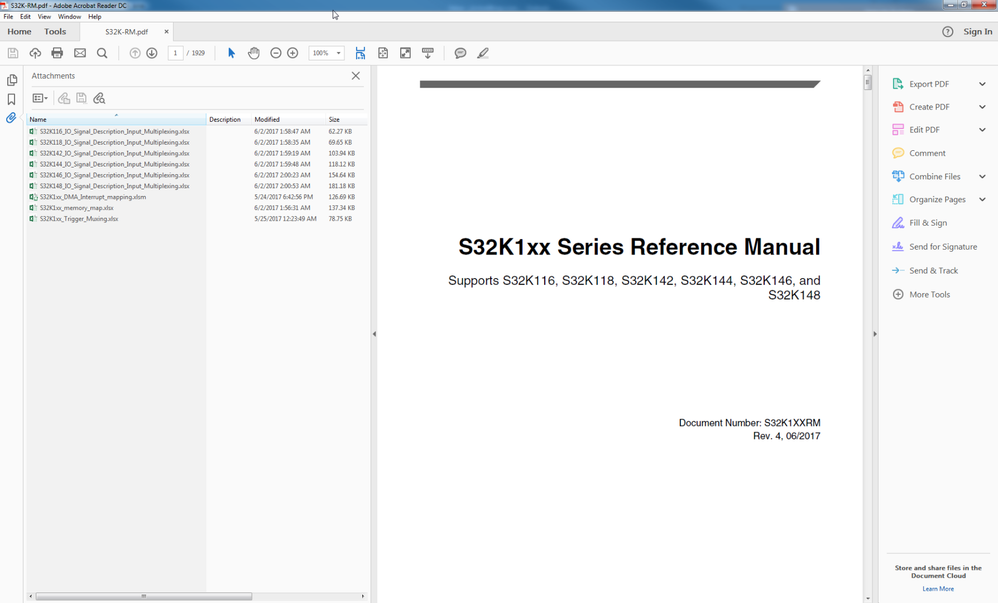This screenshot has height=603, width=998.
Task: Open the attachment options menu in Attachments panel
Action: [x=40, y=98]
